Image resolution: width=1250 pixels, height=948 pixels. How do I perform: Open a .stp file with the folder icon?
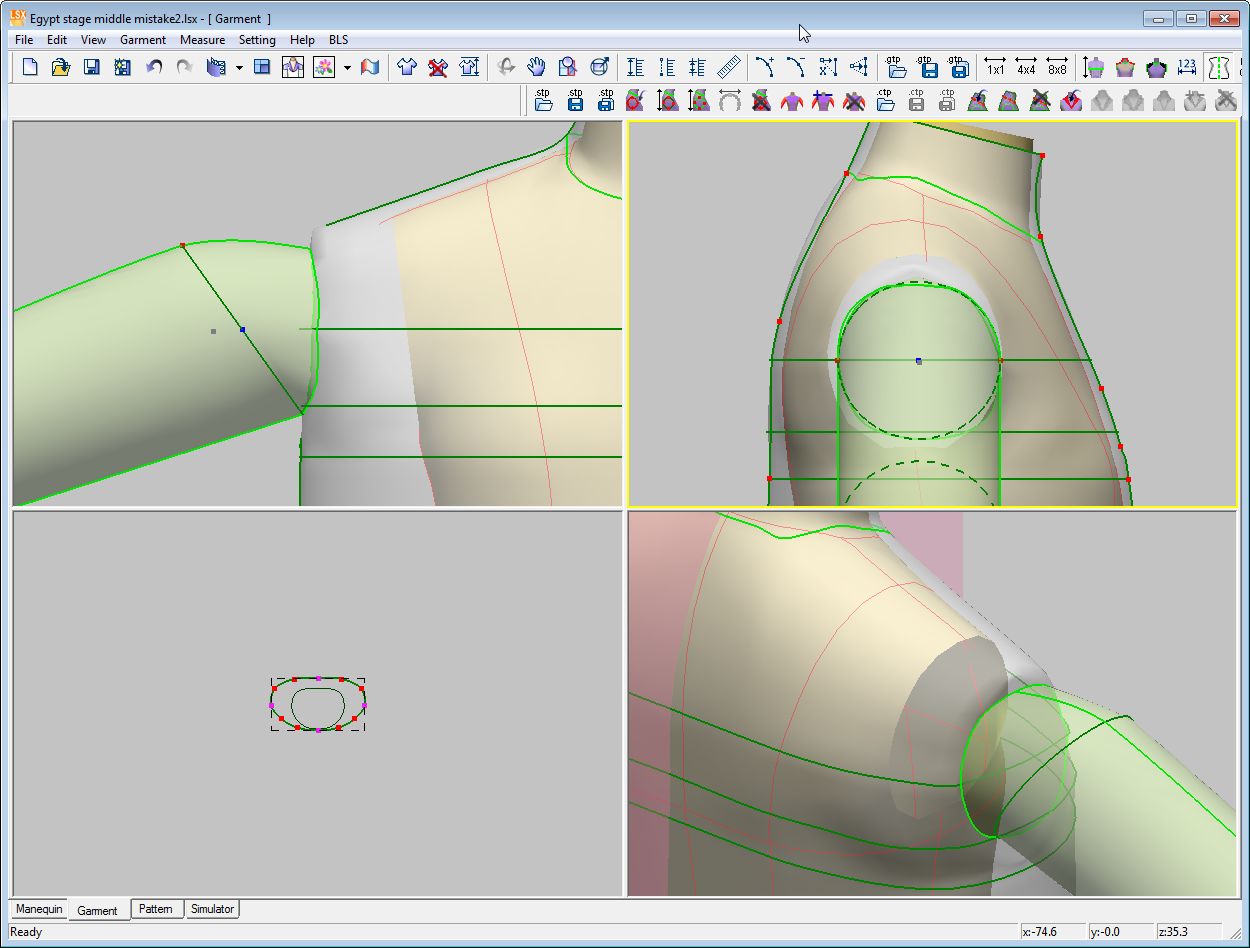pos(543,100)
